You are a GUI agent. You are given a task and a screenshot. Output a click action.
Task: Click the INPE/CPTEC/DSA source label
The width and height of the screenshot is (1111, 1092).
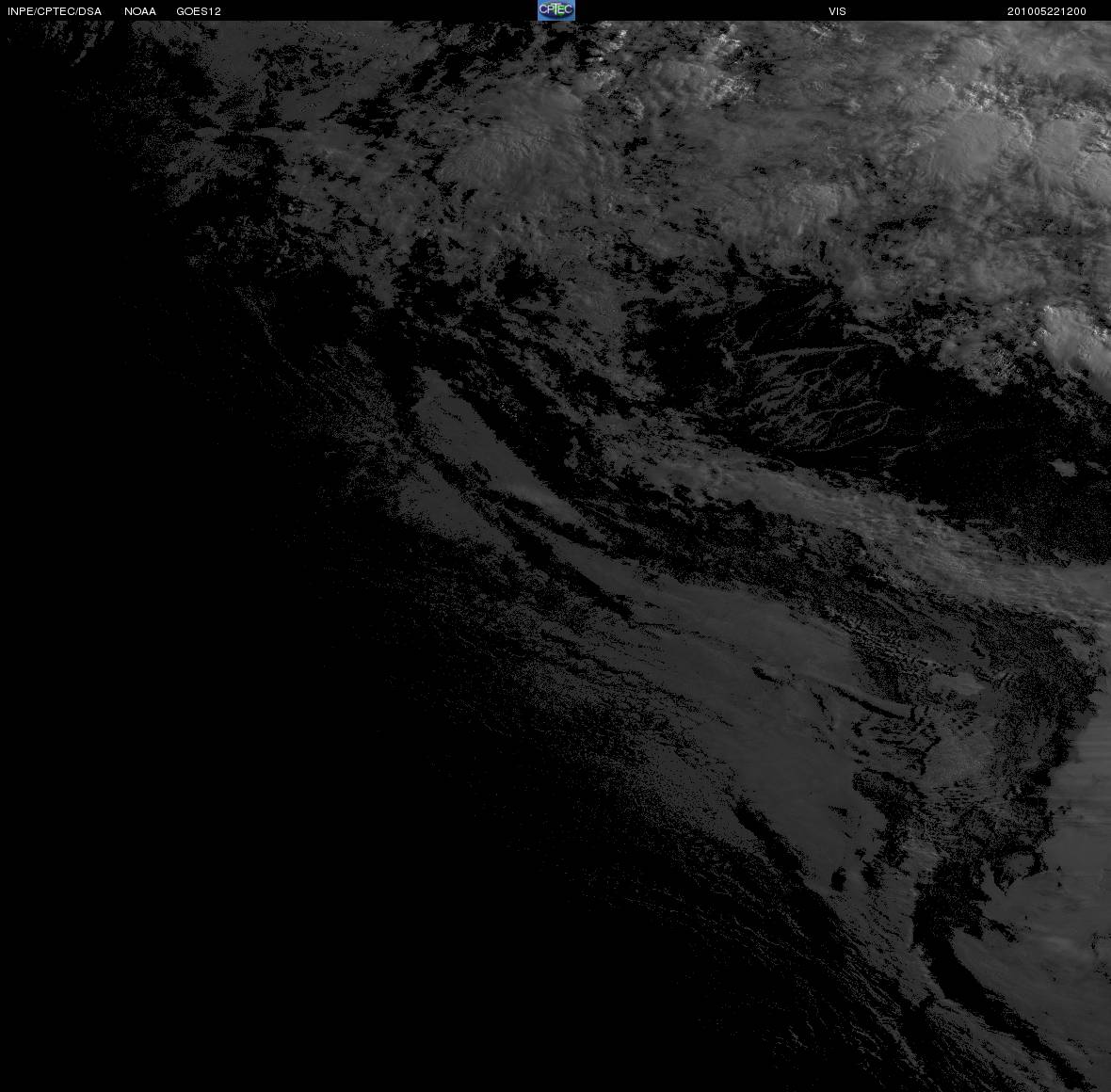55,11
